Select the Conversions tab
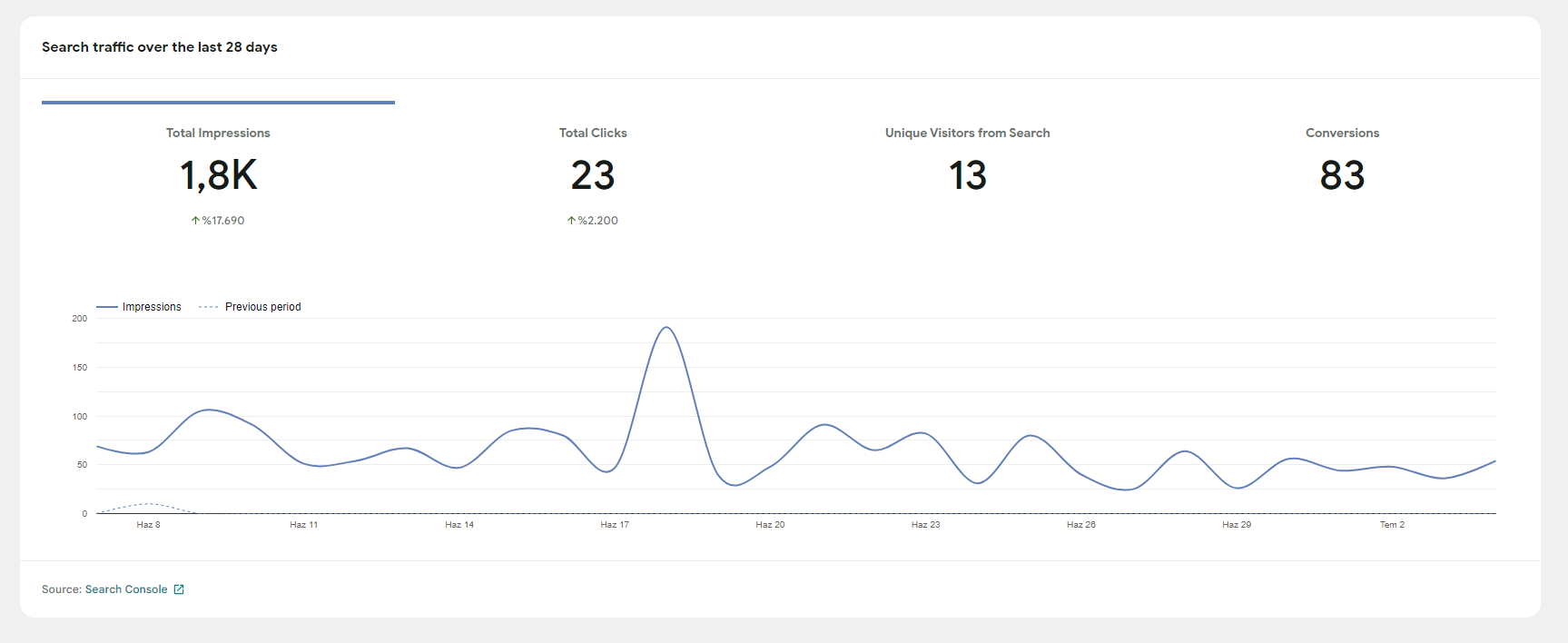 pyautogui.click(x=1342, y=163)
